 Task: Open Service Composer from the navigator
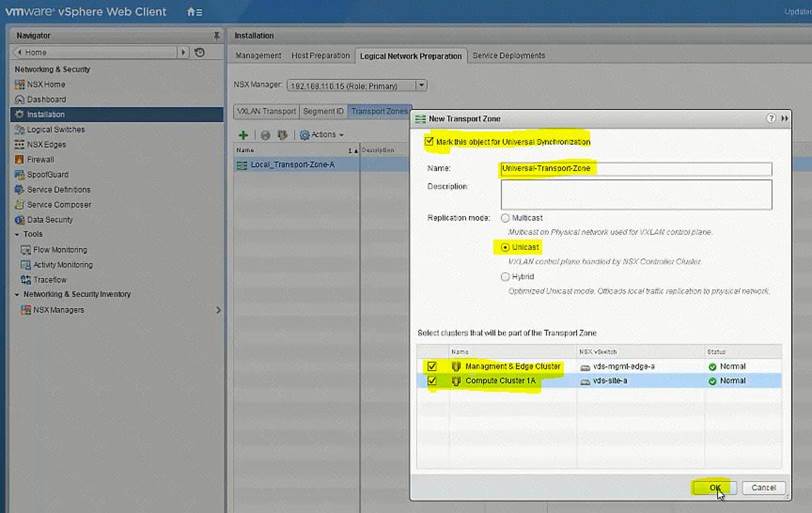(x=58, y=204)
